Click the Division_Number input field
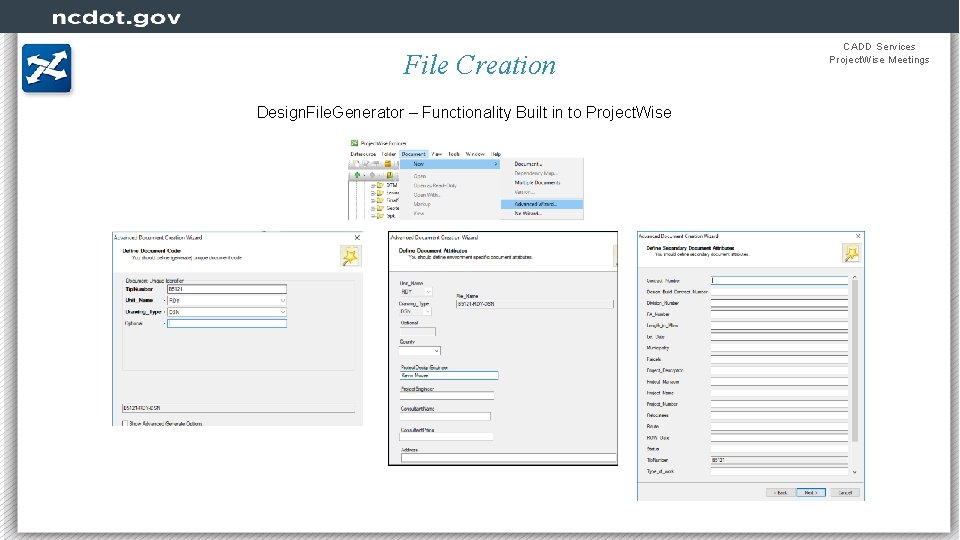Image resolution: width=960 pixels, height=540 pixels. (x=779, y=303)
